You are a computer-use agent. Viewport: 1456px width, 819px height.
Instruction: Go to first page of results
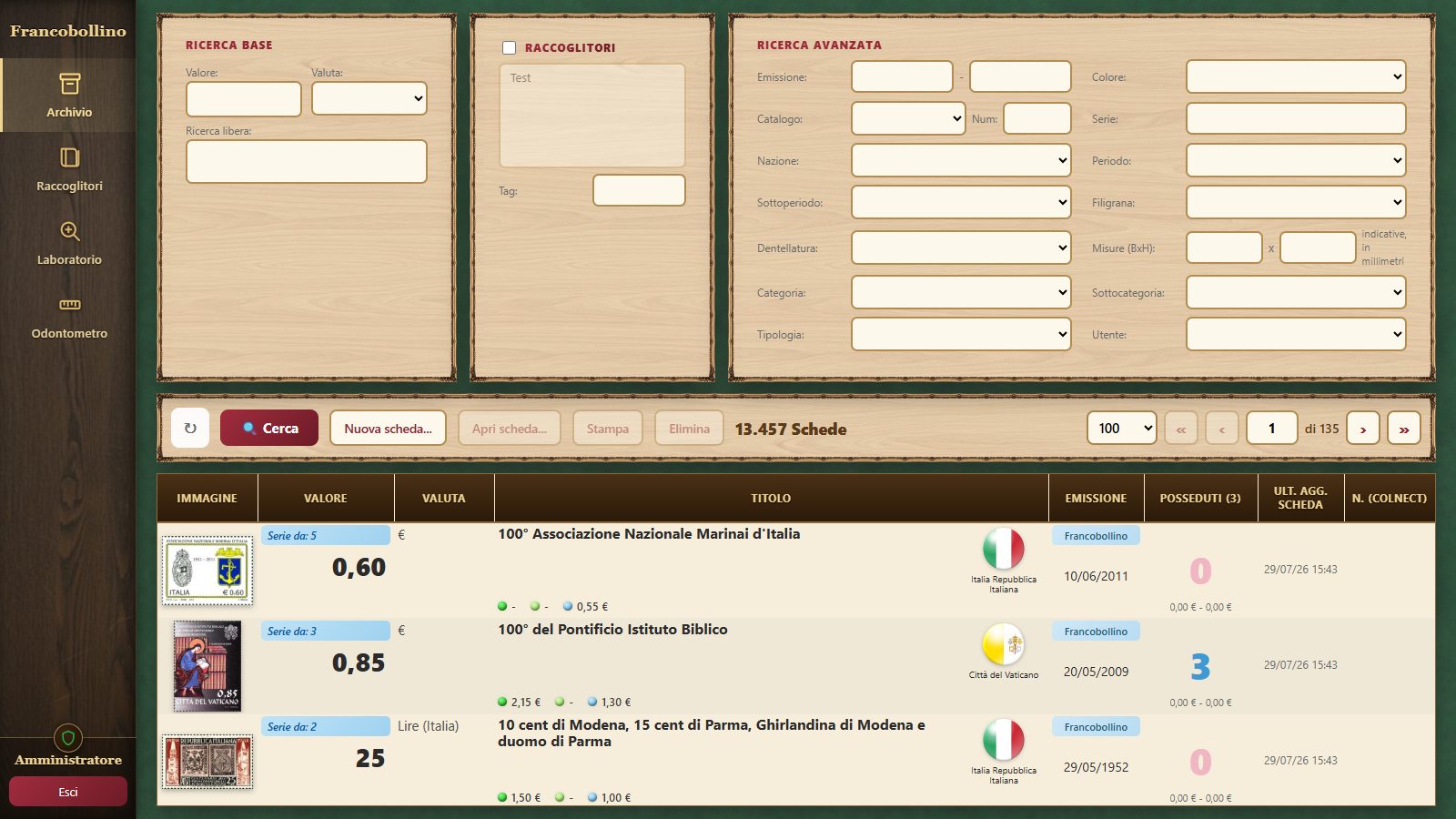(x=1181, y=428)
